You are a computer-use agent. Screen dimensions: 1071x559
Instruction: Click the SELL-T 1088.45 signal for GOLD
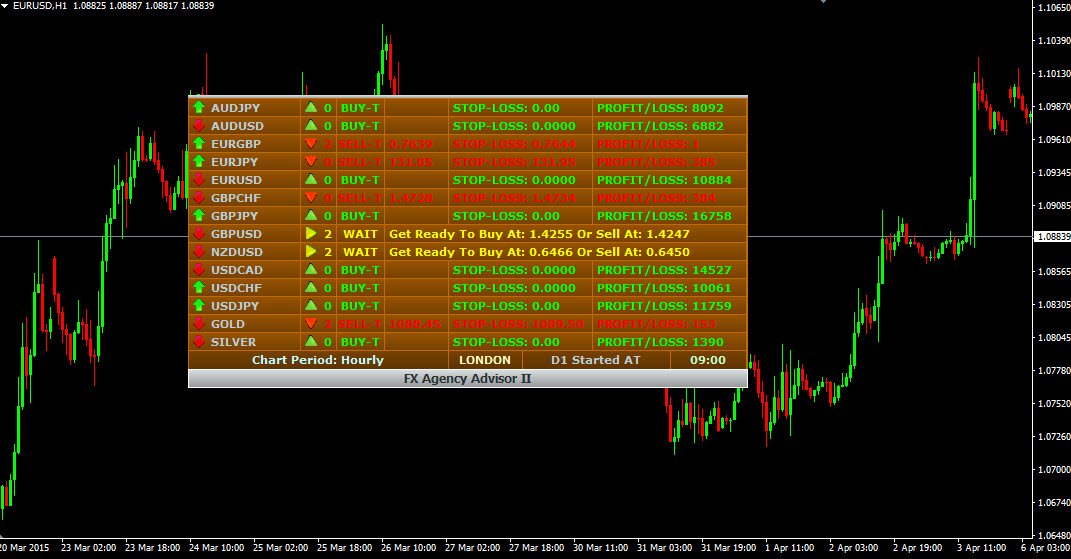point(390,324)
